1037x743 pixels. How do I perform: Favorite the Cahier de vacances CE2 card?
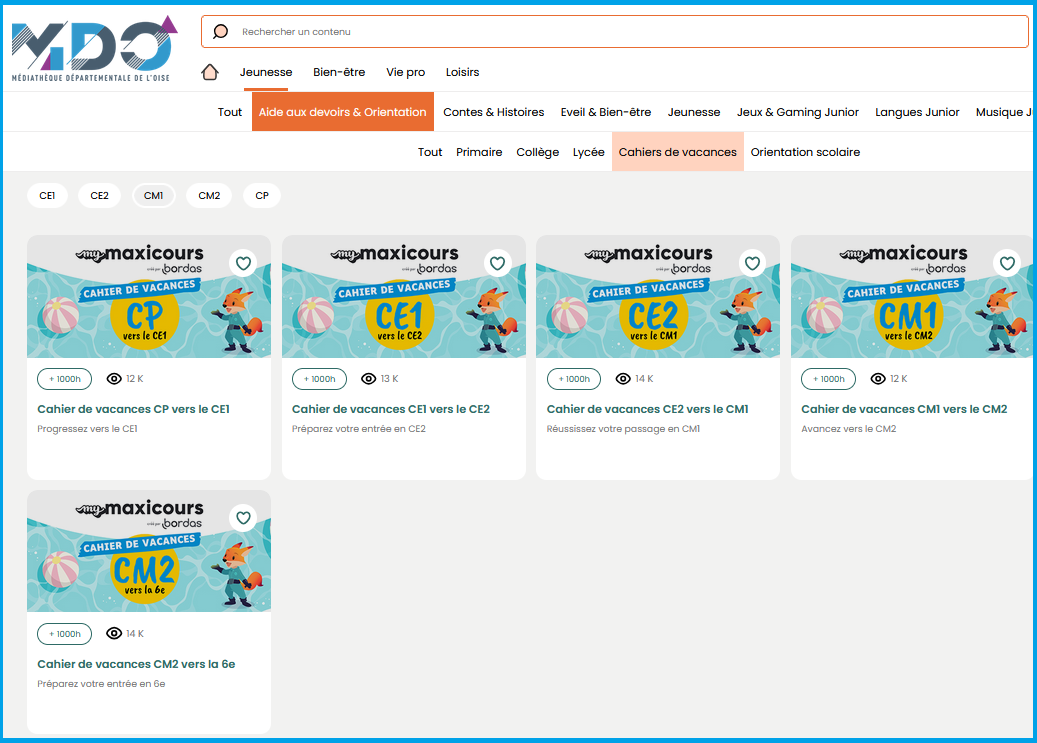tap(752, 263)
